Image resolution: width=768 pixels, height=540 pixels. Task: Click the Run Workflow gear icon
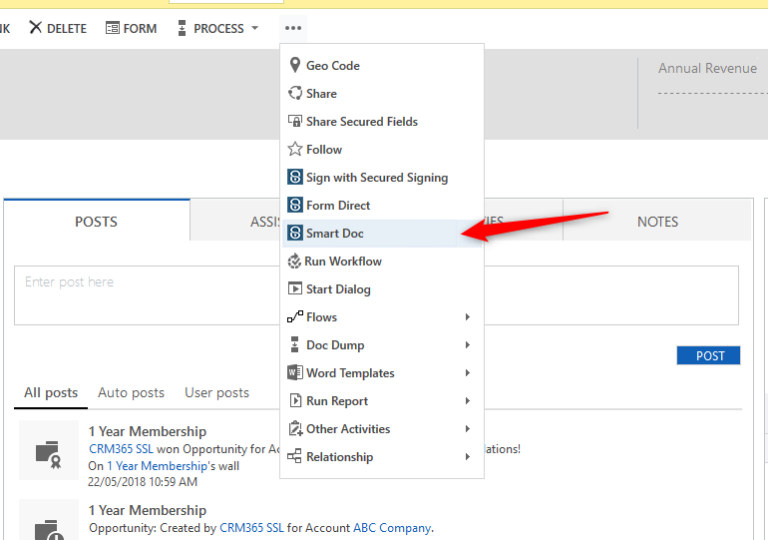294,261
